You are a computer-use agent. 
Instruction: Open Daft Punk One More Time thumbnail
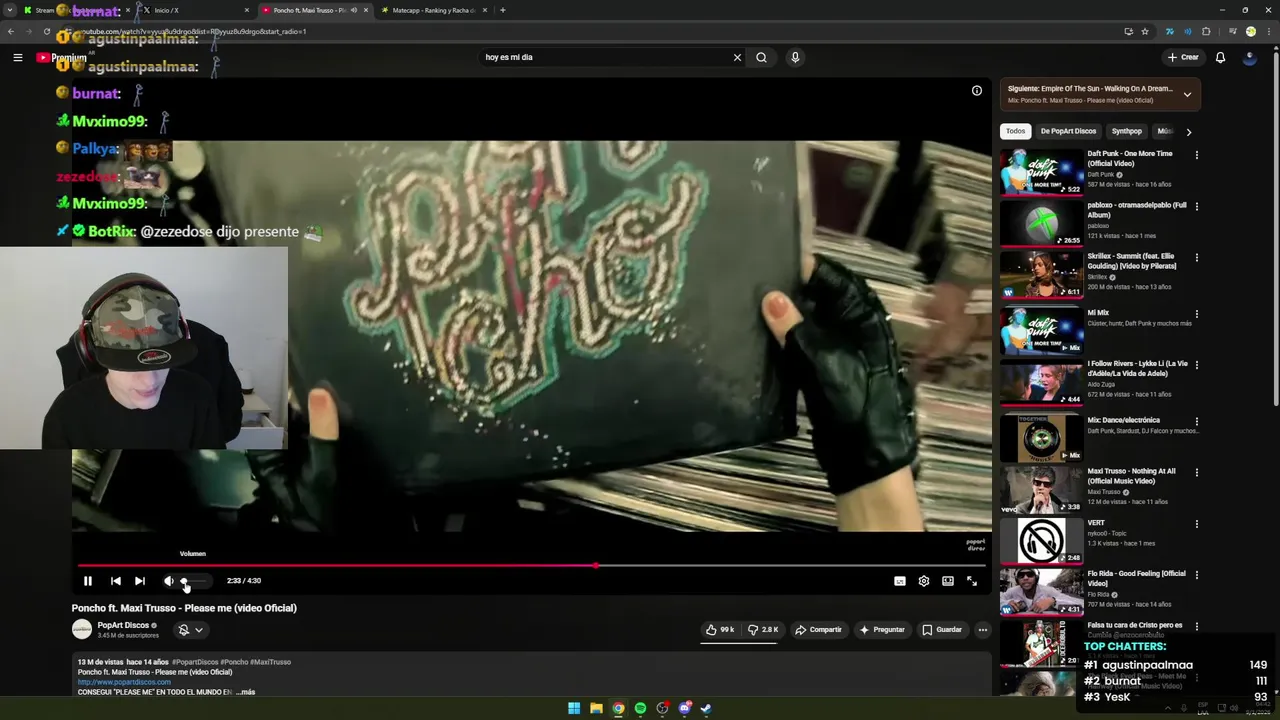tap(1042, 172)
